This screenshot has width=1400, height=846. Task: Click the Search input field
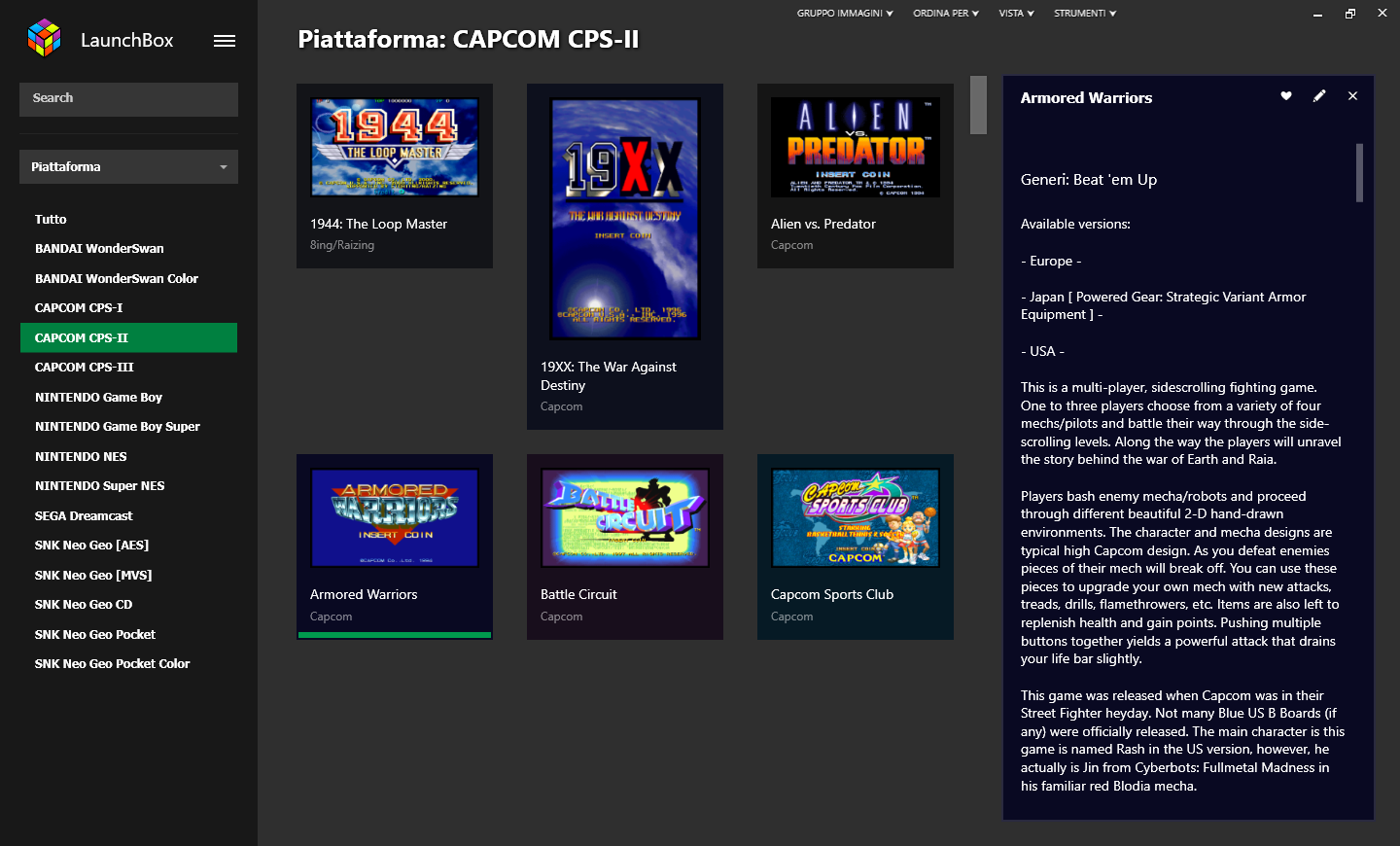128,99
